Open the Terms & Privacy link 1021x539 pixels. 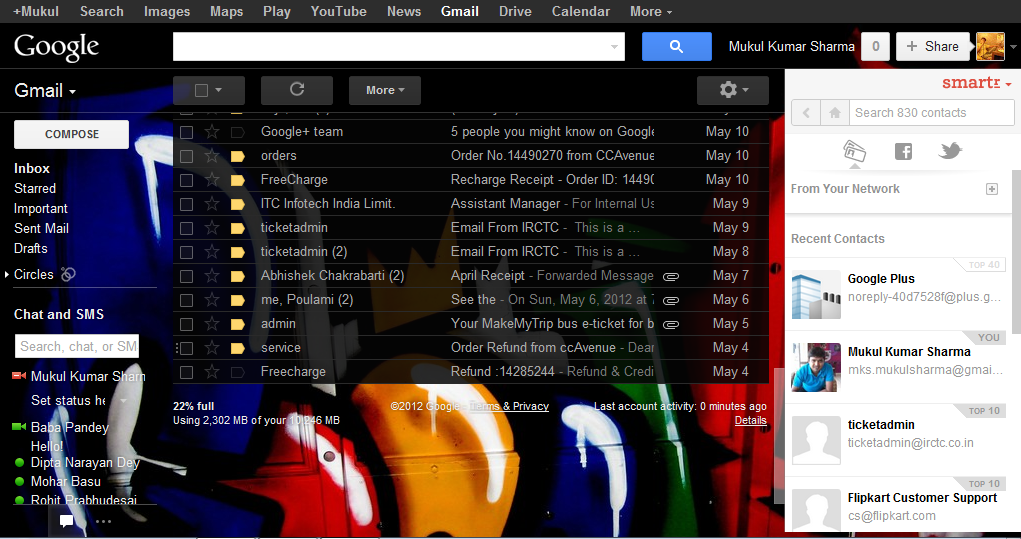point(509,406)
